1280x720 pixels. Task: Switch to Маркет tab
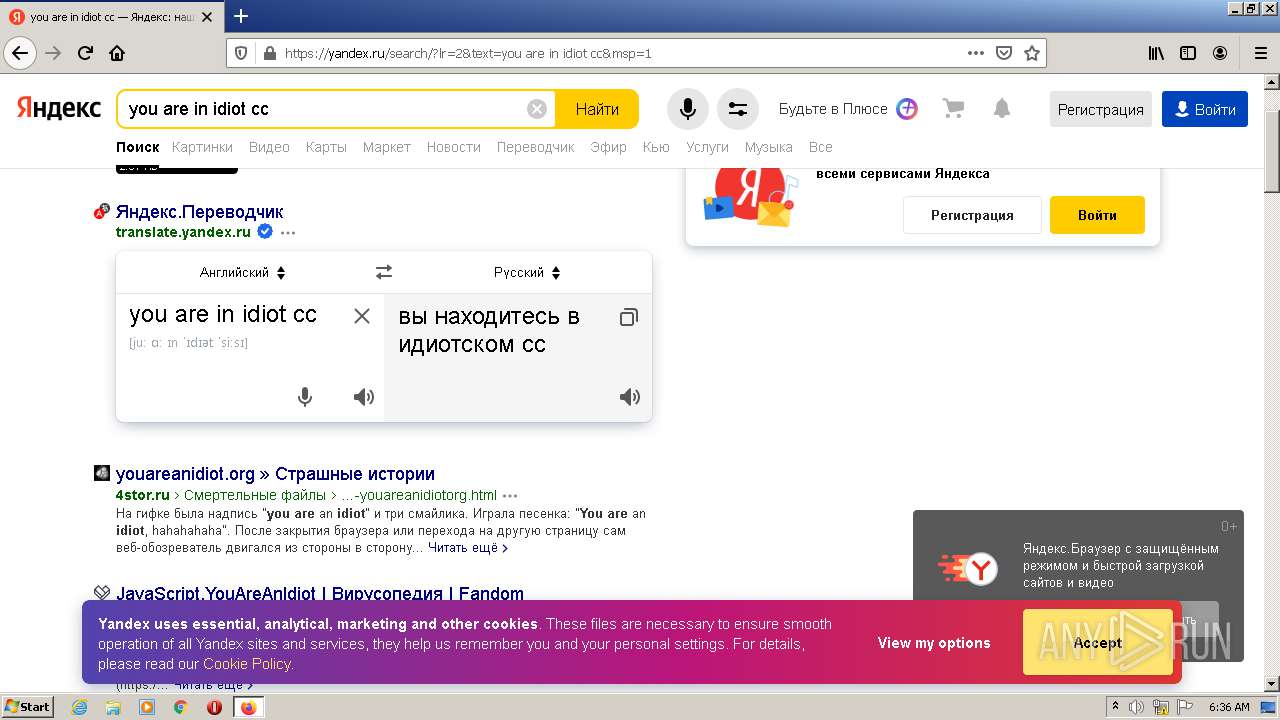pyautogui.click(x=387, y=147)
